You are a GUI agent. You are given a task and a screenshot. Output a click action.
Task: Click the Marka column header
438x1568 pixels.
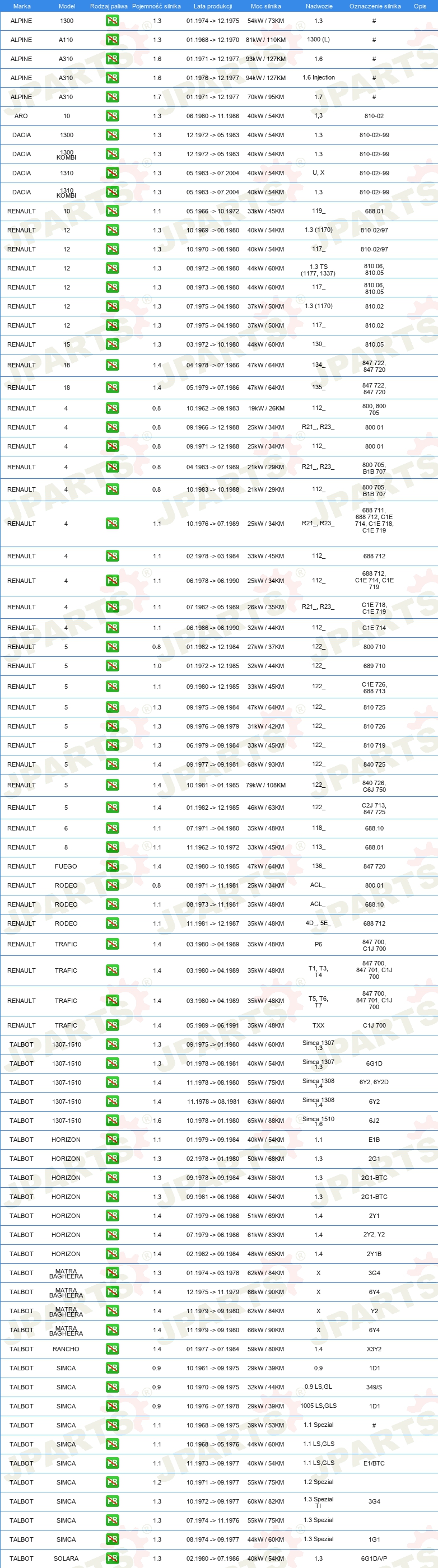(x=22, y=6)
